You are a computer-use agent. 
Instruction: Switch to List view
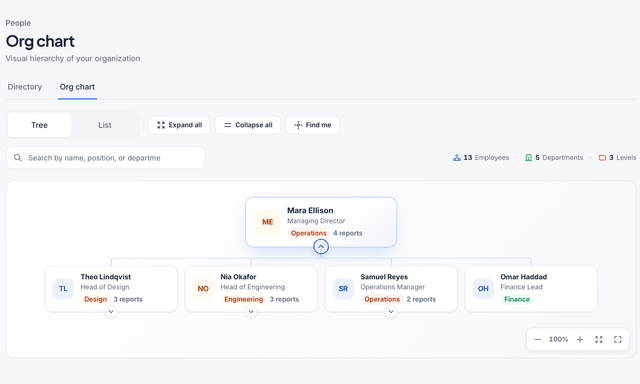pos(104,125)
